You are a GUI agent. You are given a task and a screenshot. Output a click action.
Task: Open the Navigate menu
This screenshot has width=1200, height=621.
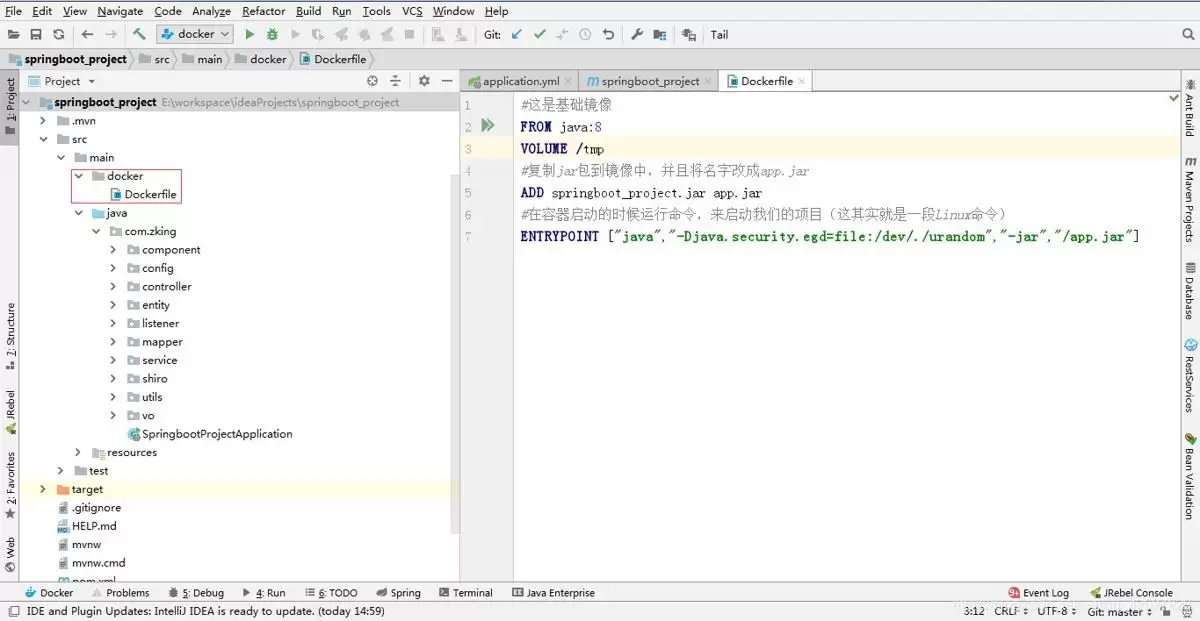[x=119, y=11]
